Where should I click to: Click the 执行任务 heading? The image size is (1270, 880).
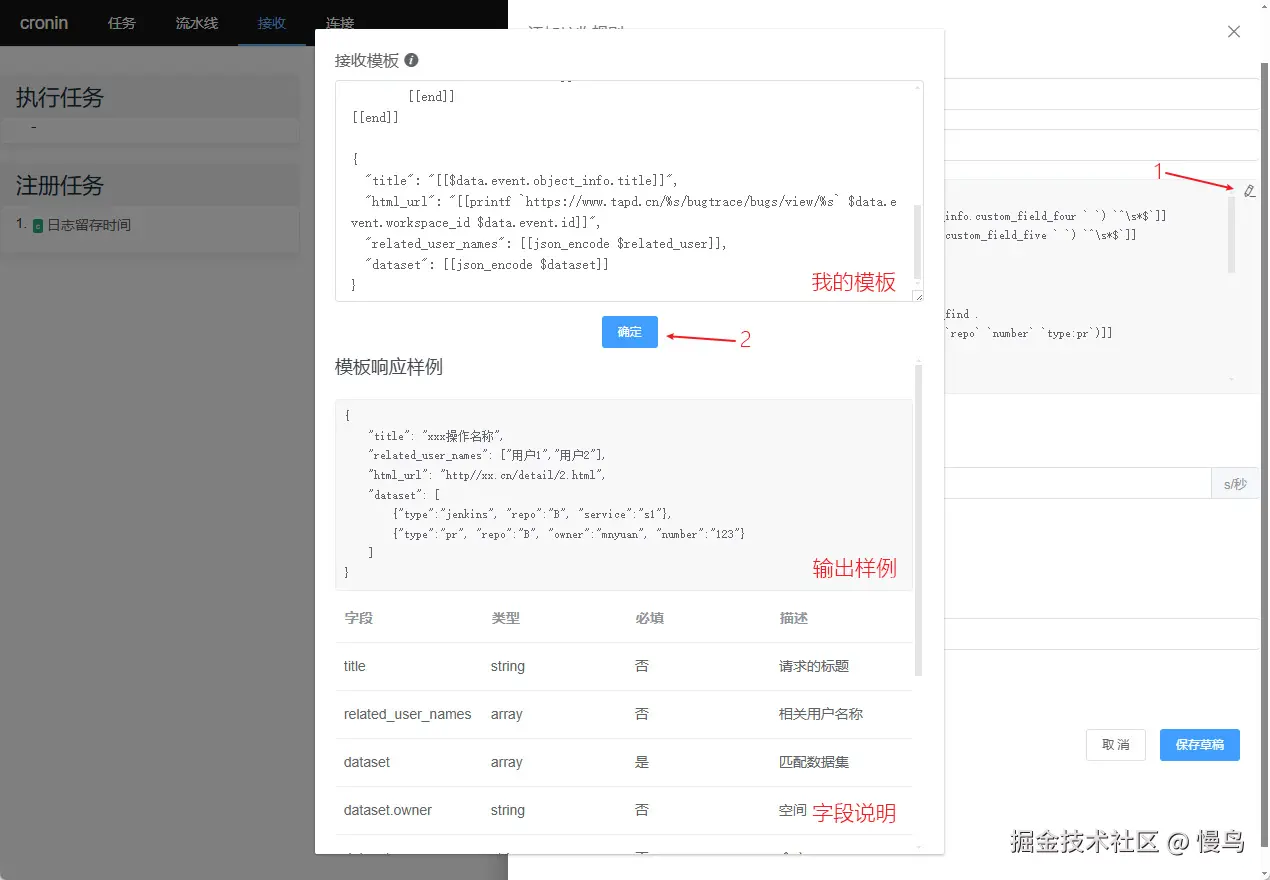point(60,98)
